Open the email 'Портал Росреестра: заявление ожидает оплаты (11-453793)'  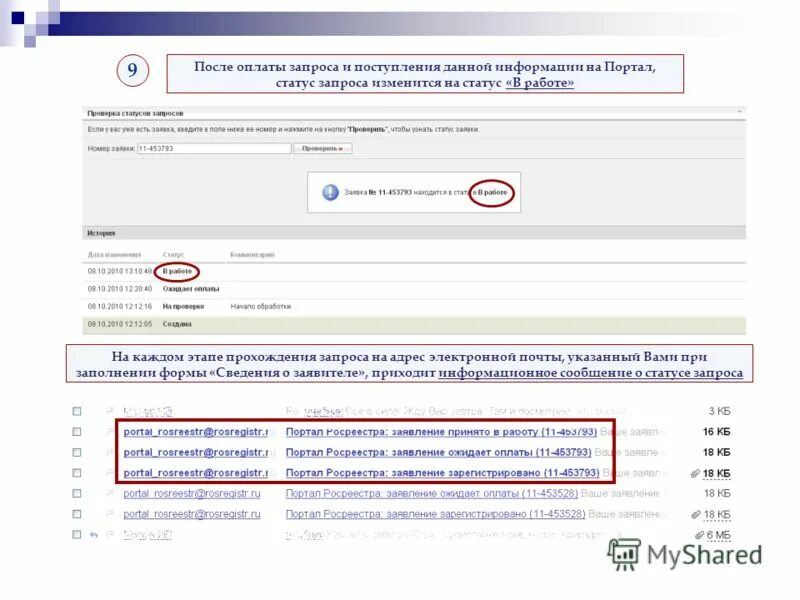pyautogui.click(x=438, y=453)
